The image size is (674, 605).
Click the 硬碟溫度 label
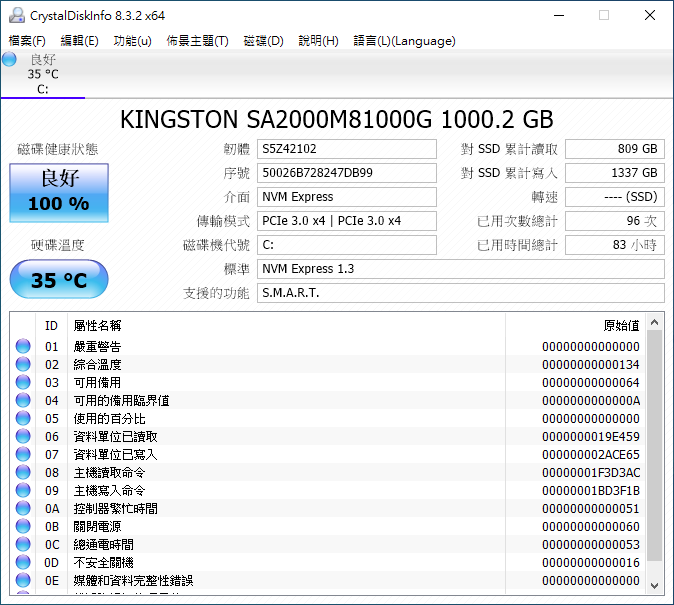pos(58,246)
